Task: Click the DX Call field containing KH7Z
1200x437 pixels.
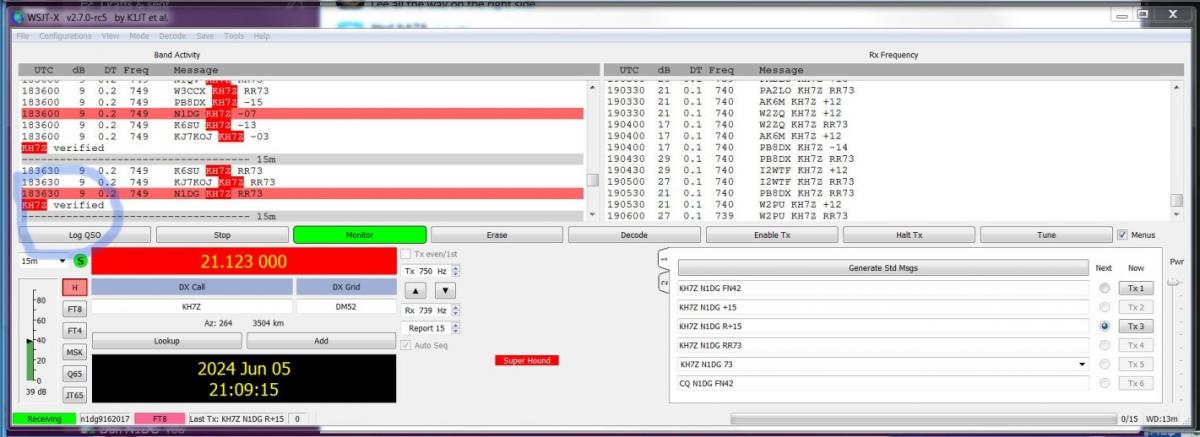Action: point(191,308)
